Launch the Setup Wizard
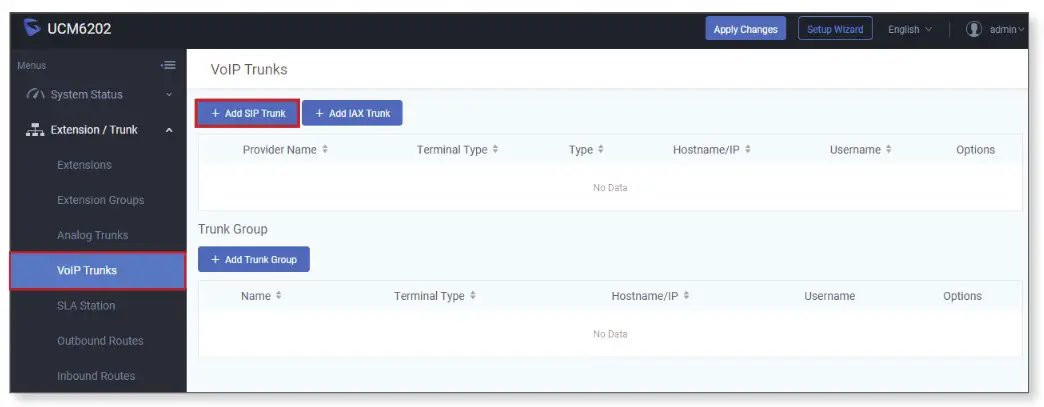The width and height of the screenshot is (1044, 407). 835,29
